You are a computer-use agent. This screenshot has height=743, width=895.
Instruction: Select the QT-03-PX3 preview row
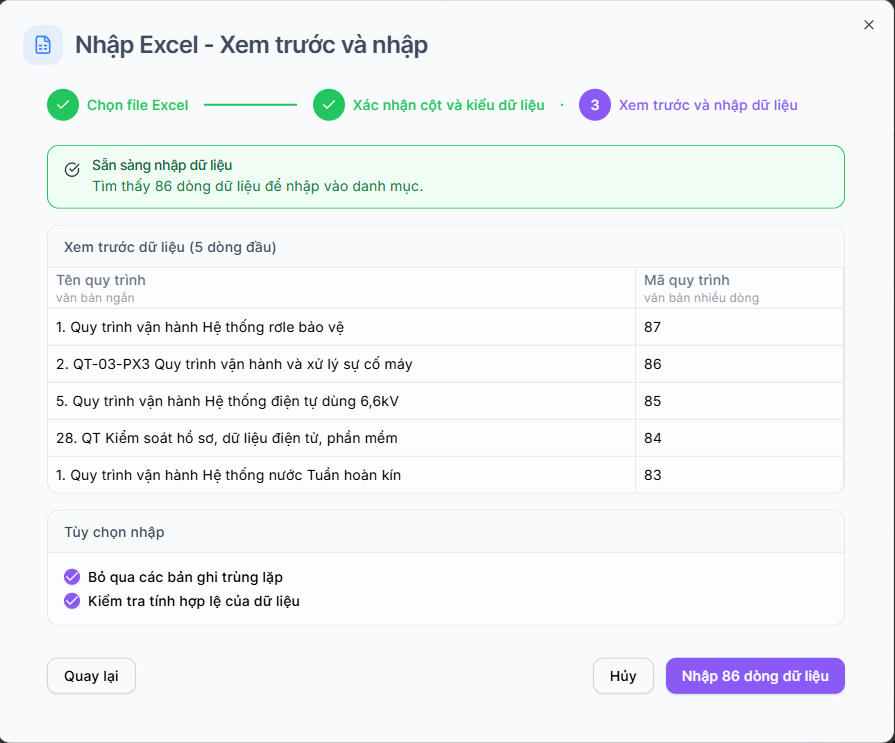point(446,364)
